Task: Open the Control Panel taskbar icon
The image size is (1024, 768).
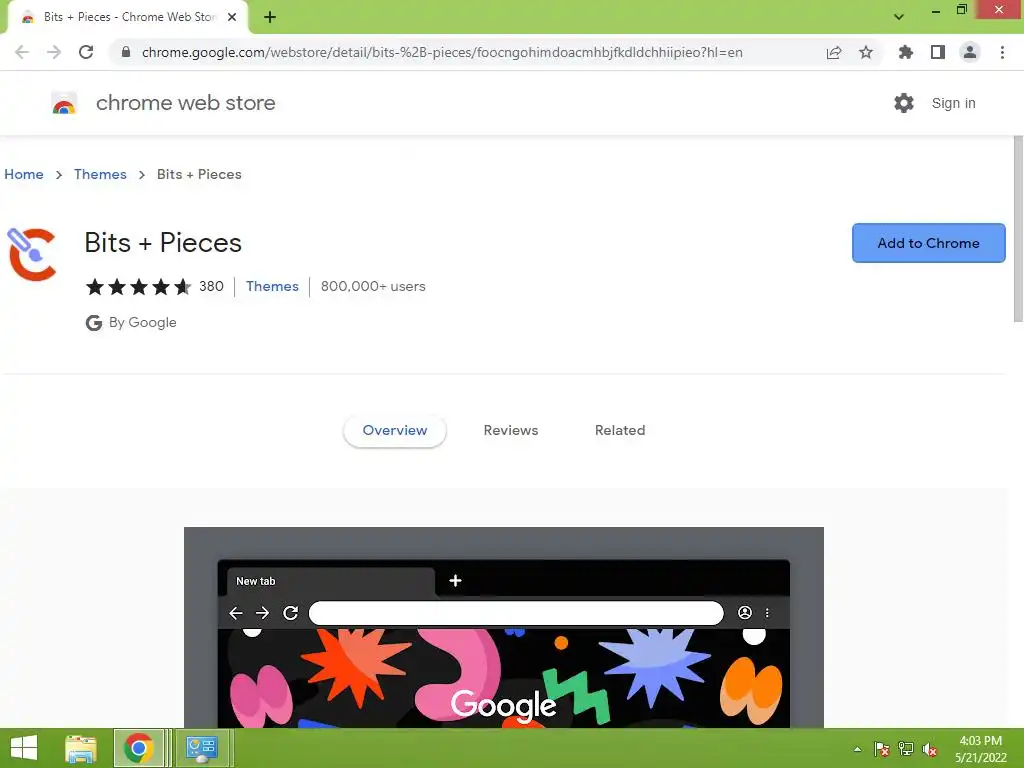Action: pos(201,748)
